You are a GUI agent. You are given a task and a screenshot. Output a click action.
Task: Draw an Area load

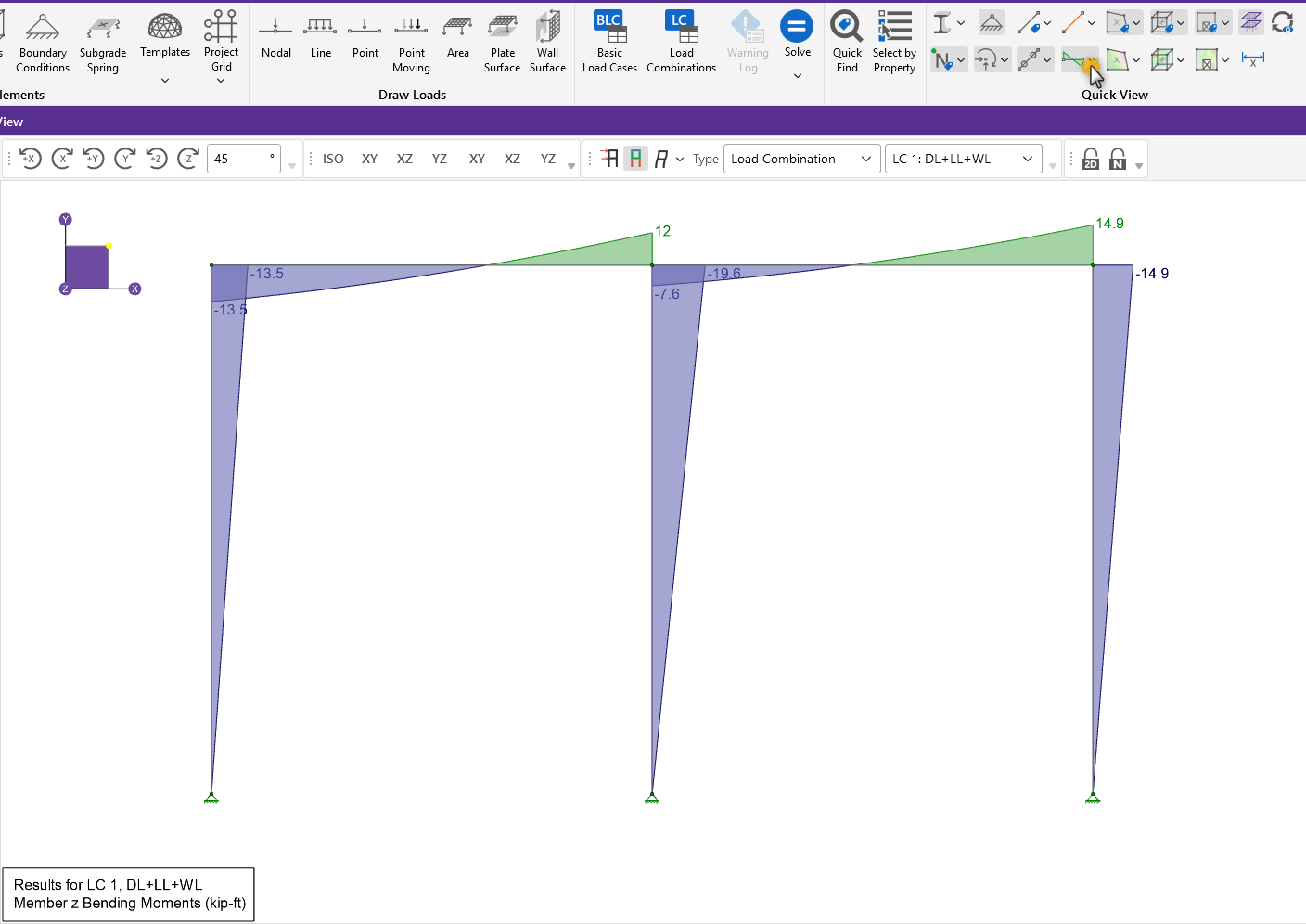tap(457, 37)
